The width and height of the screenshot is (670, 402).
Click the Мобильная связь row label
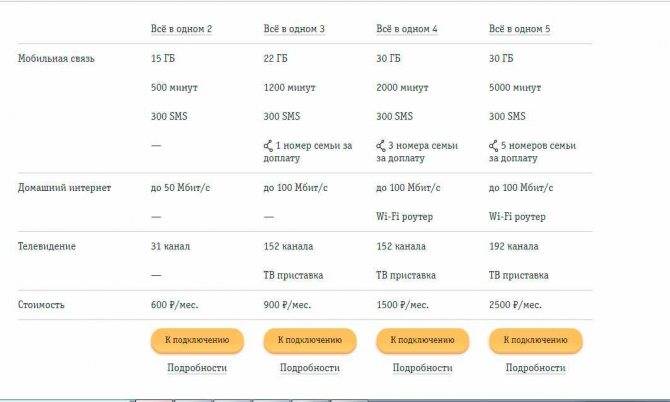point(56,59)
